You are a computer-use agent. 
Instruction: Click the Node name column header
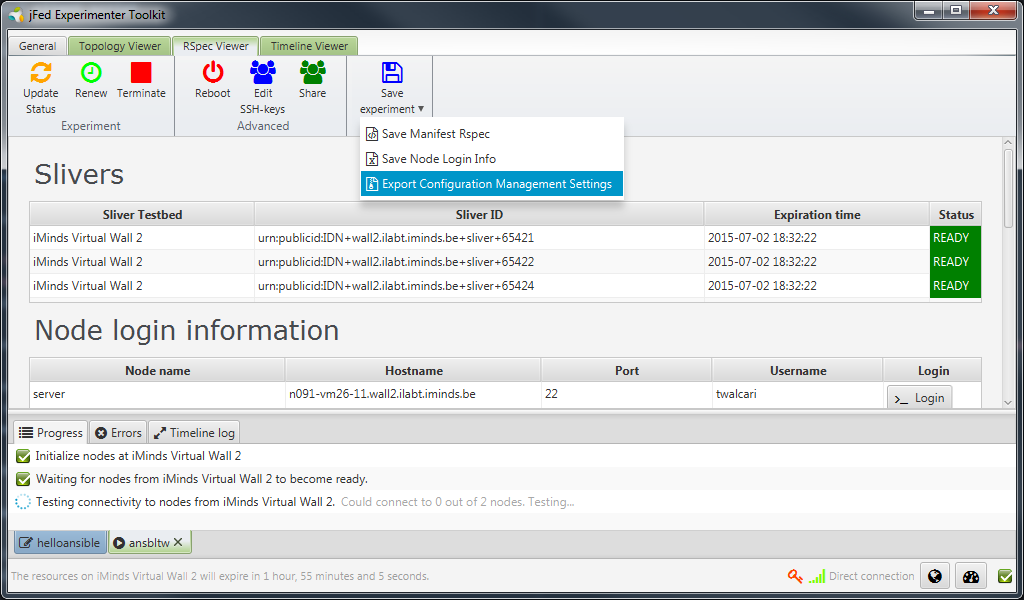point(157,370)
